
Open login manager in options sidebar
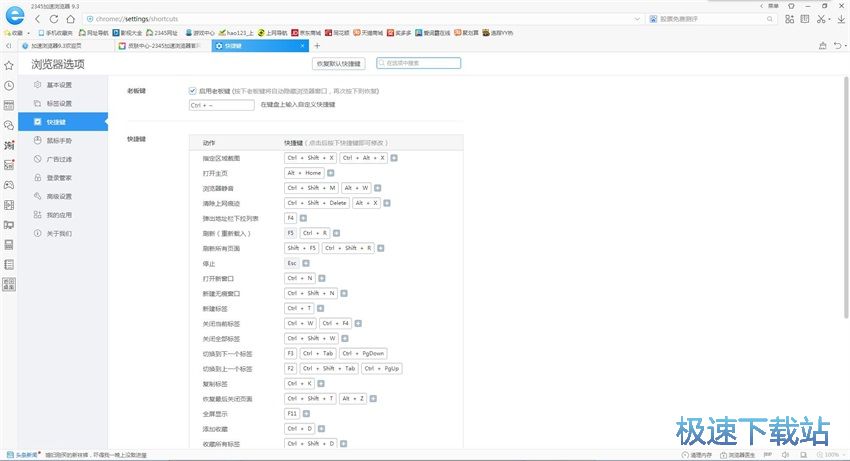coord(63,177)
